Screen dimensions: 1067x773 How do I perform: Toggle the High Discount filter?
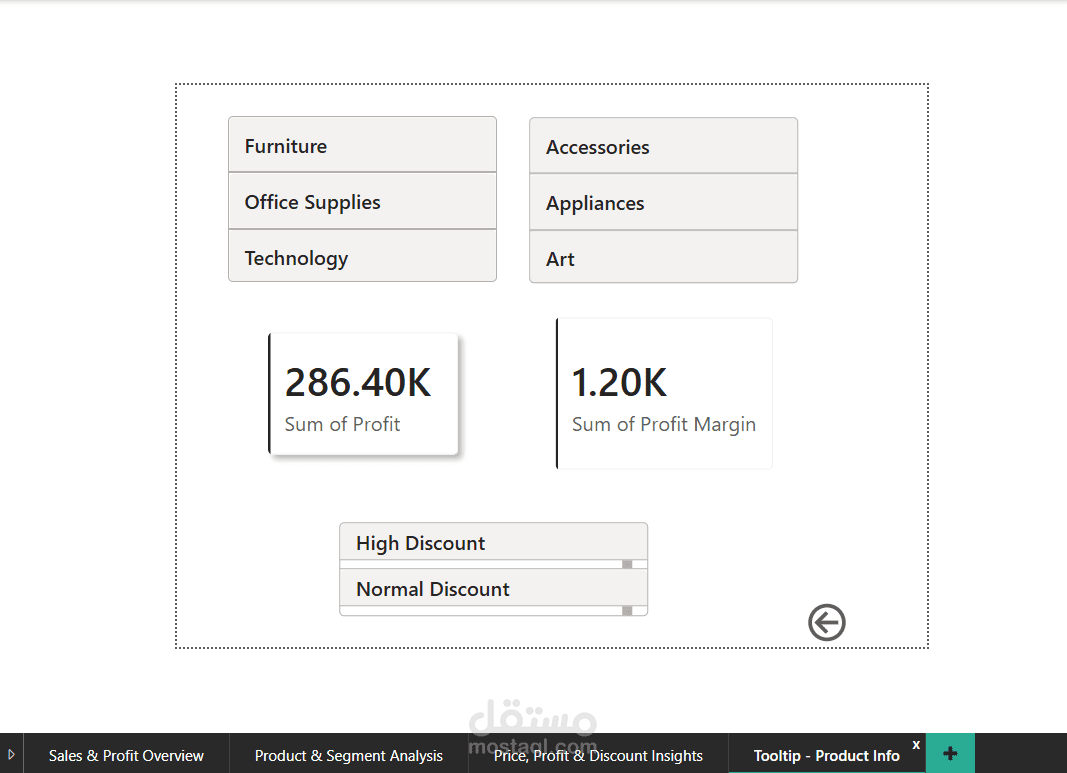tap(493, 543)
